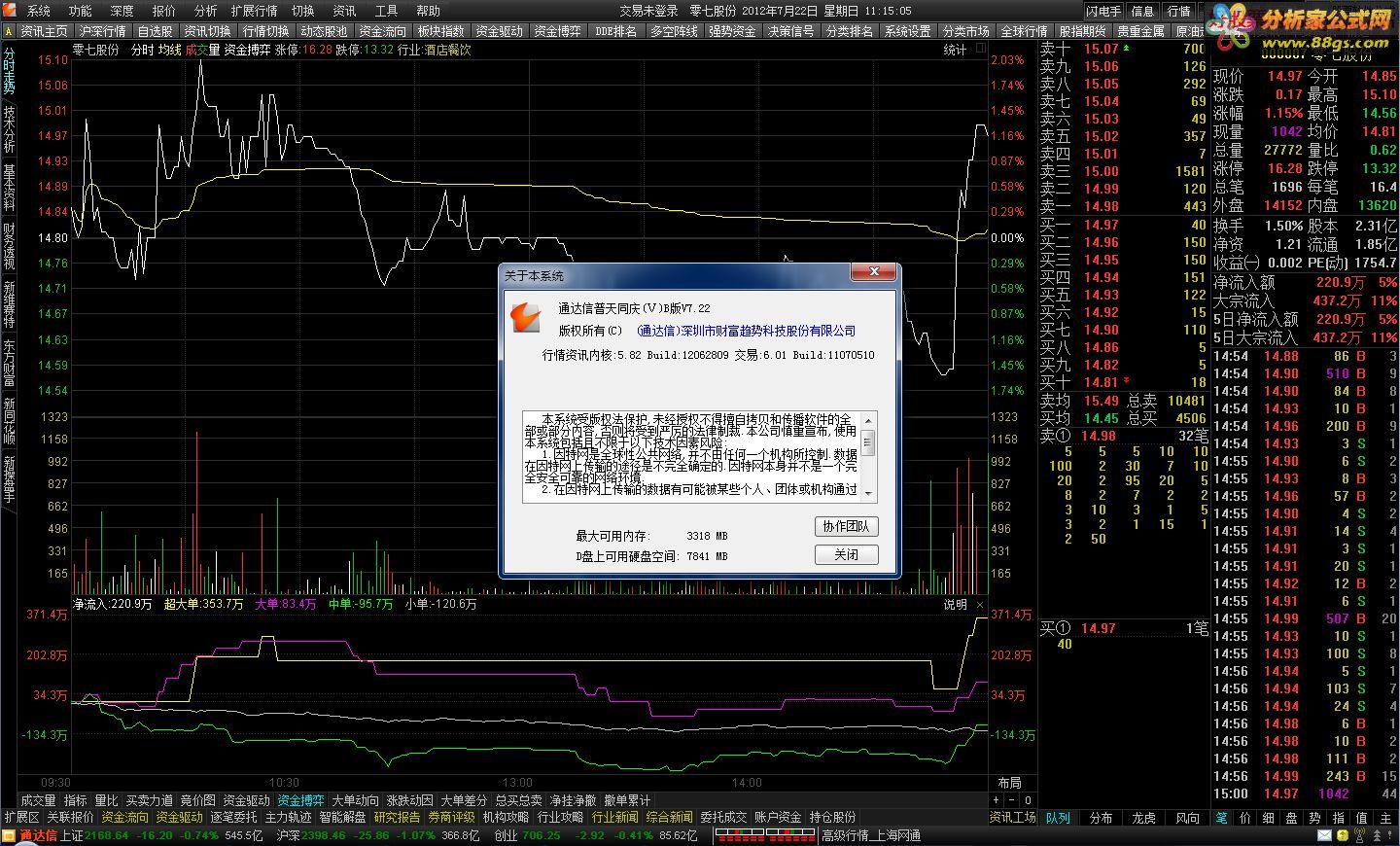Select the 决策信号 toolbar tab

coord(791,31)
